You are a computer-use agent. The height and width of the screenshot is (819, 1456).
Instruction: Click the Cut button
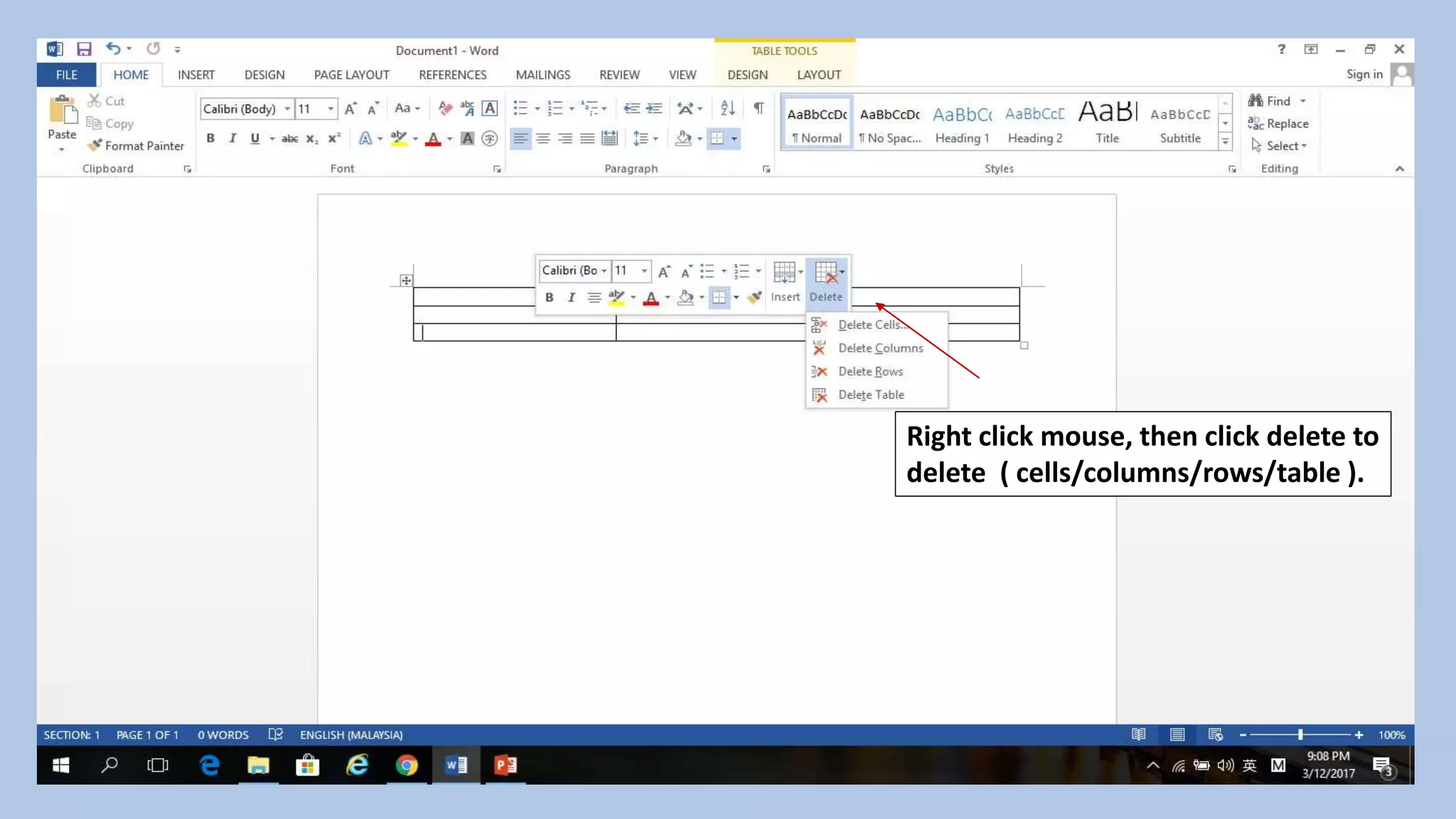[107, 101]
